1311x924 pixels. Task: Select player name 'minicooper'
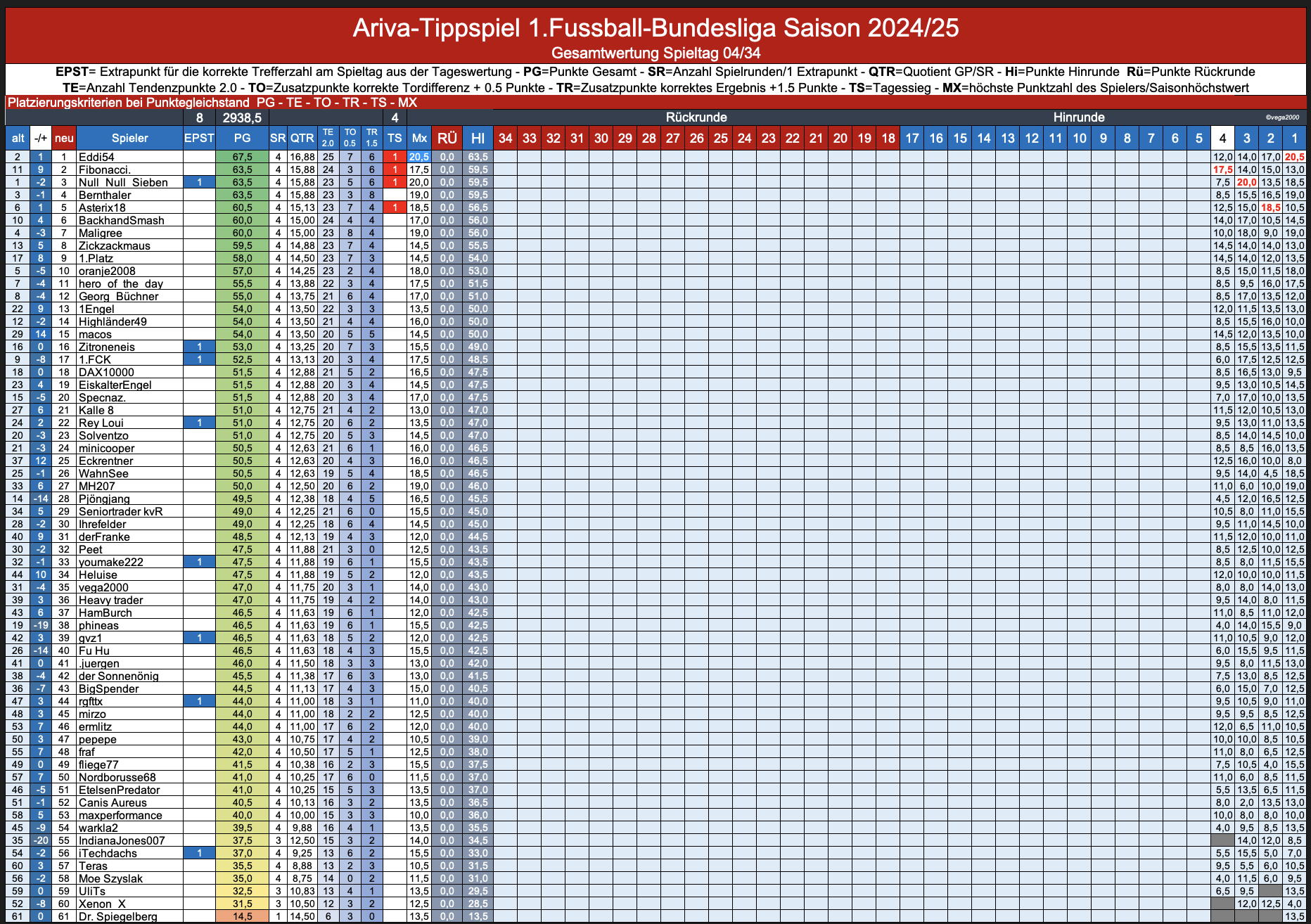click(x=106, y=448)
